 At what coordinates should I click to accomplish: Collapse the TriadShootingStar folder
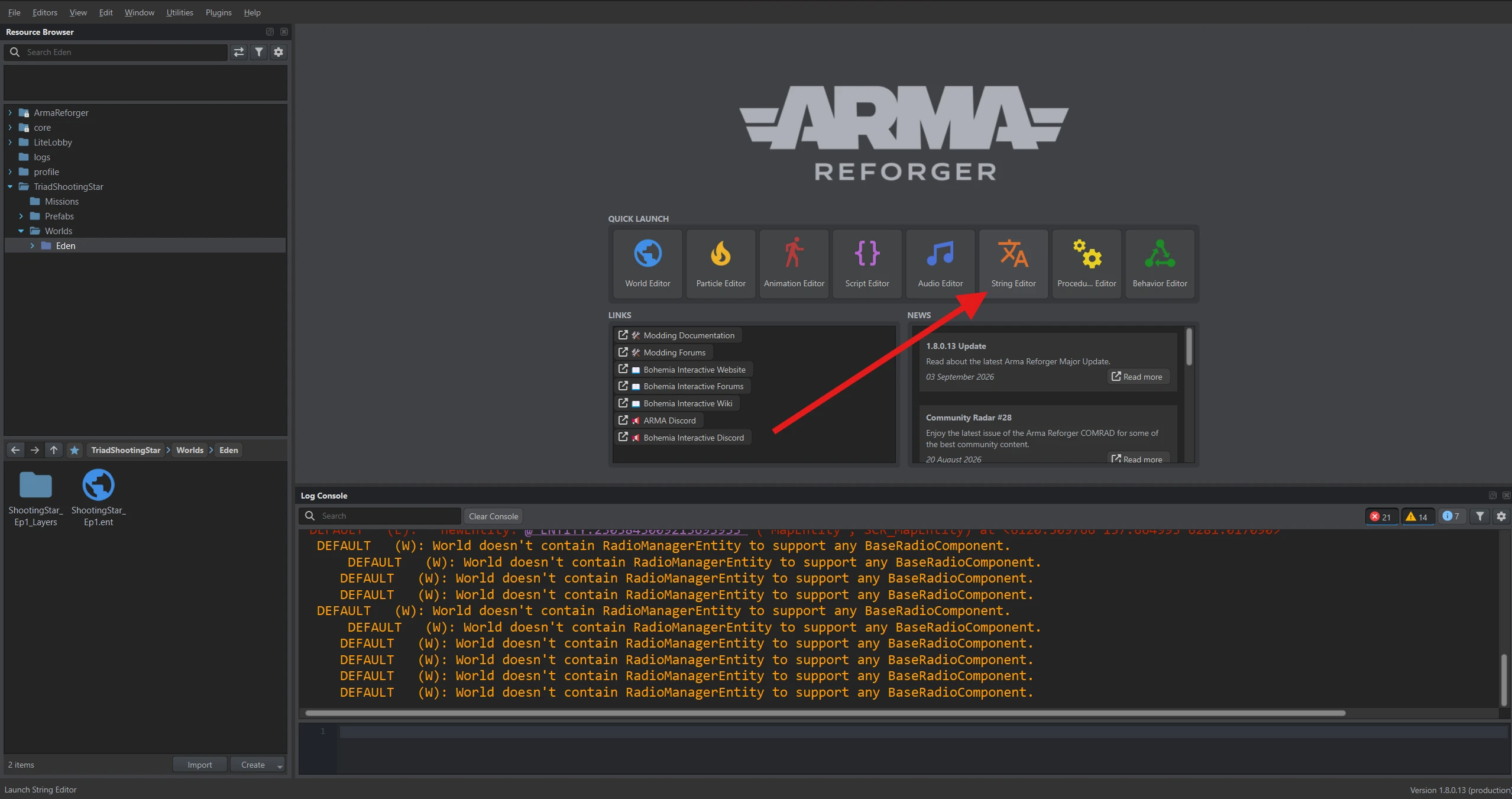click(10, 186)
